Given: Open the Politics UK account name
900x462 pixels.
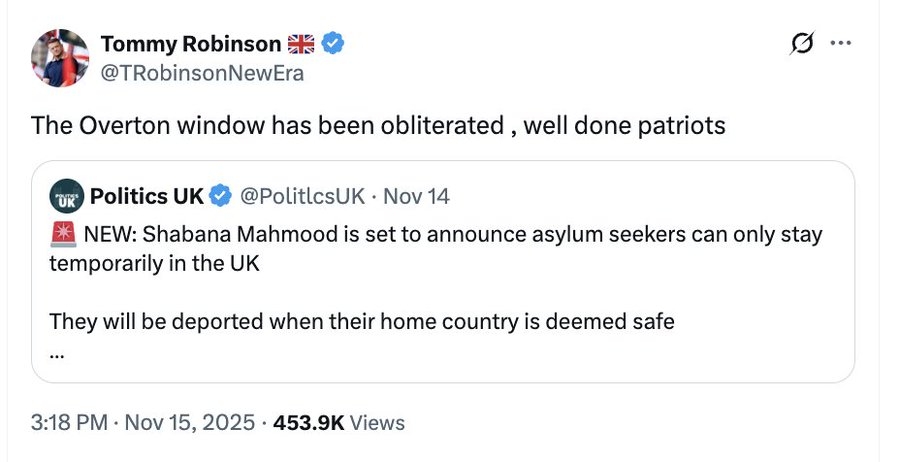Looking at the screenshot, I should (147, 196).
